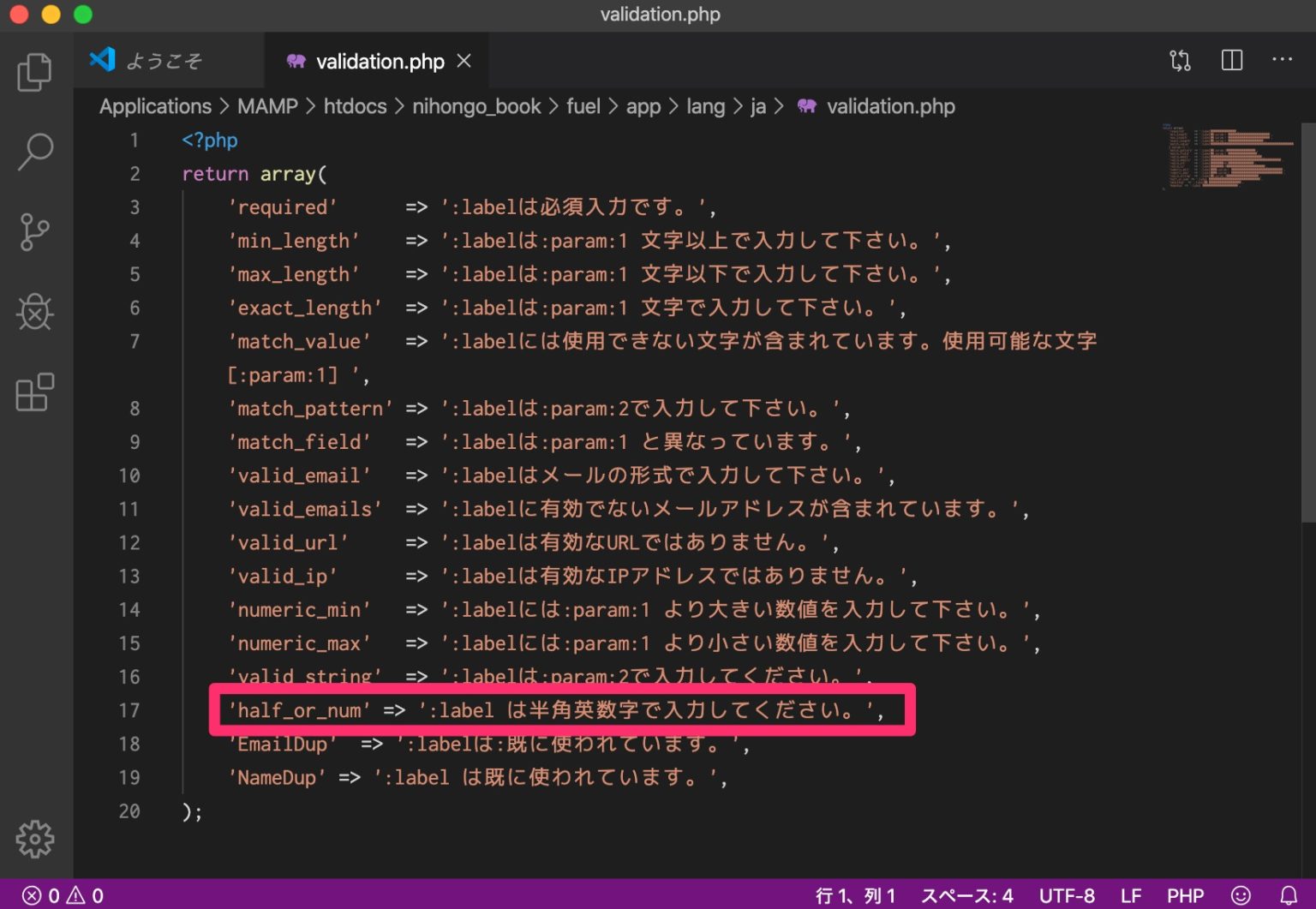
Task: Open the Explorer sidebar
Action: (34, 72)
